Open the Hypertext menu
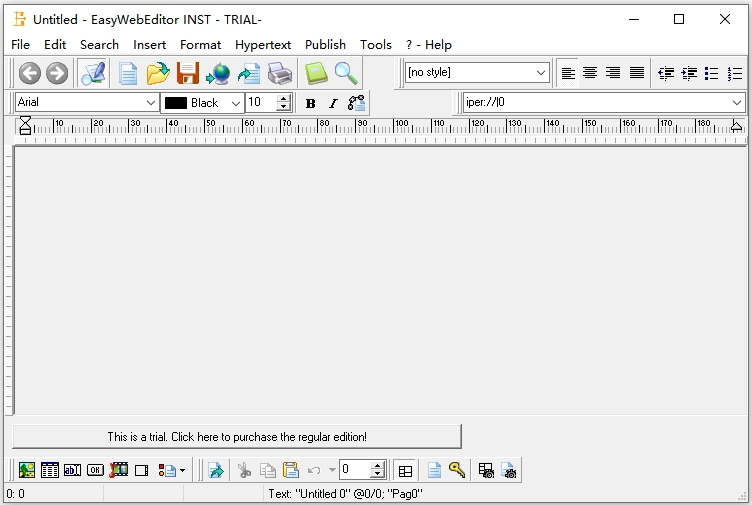Viewport: 752px width, 505px height. [x=263, y=45]
